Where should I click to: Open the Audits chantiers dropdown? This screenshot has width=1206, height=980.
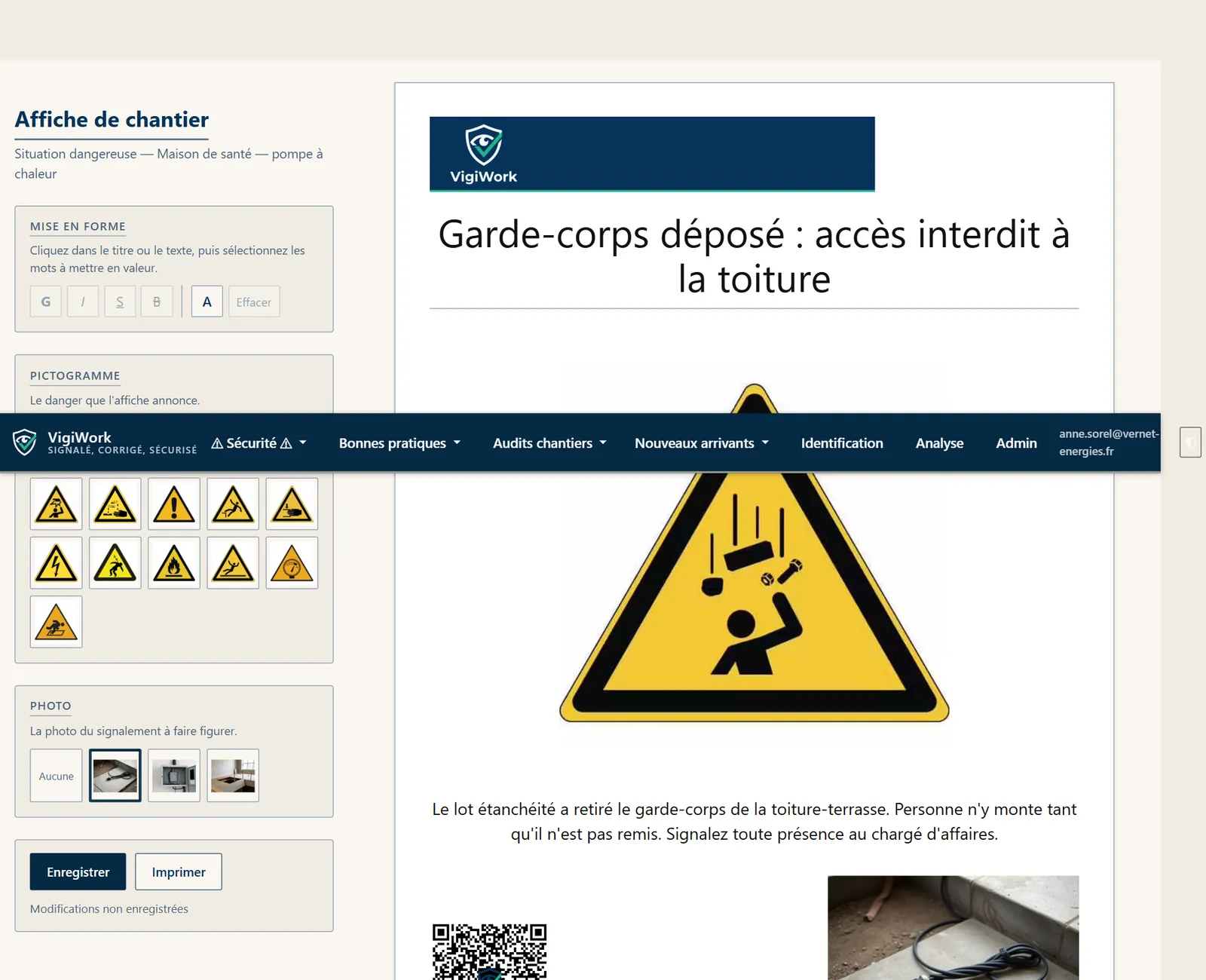[549, 443]
